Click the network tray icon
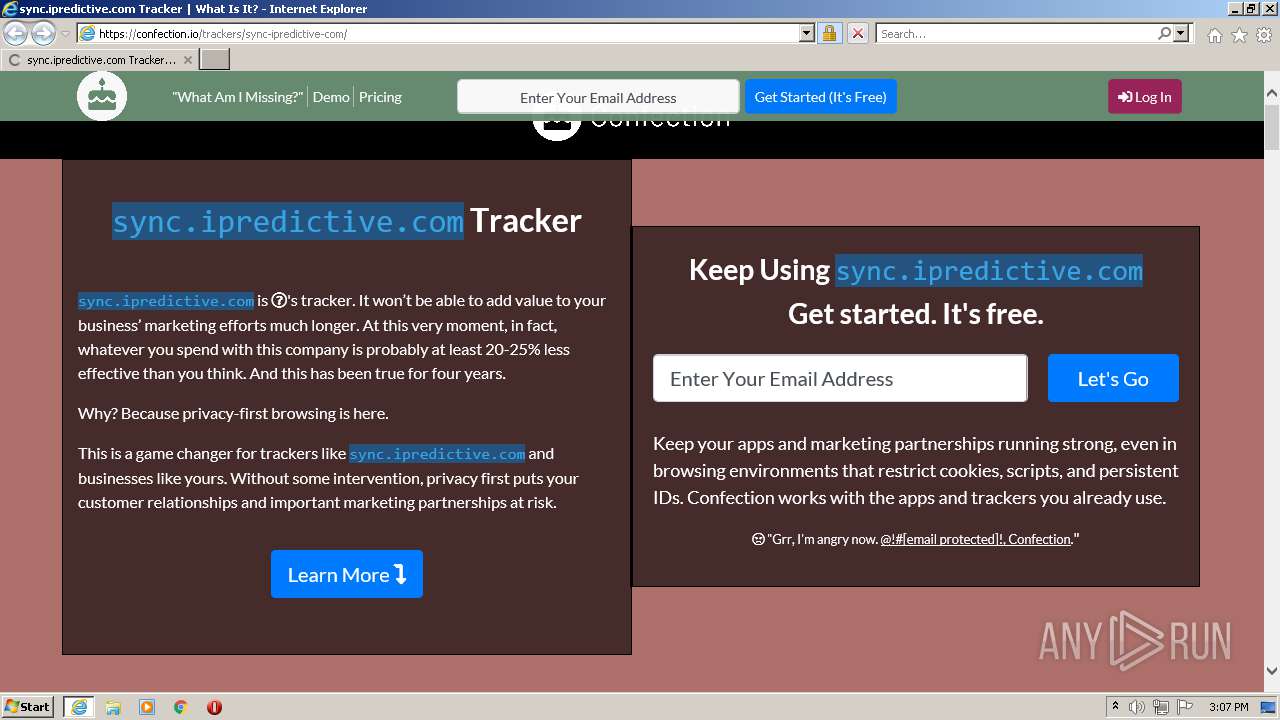Viewport: 1280px width, 720px height. (1161, 707)
